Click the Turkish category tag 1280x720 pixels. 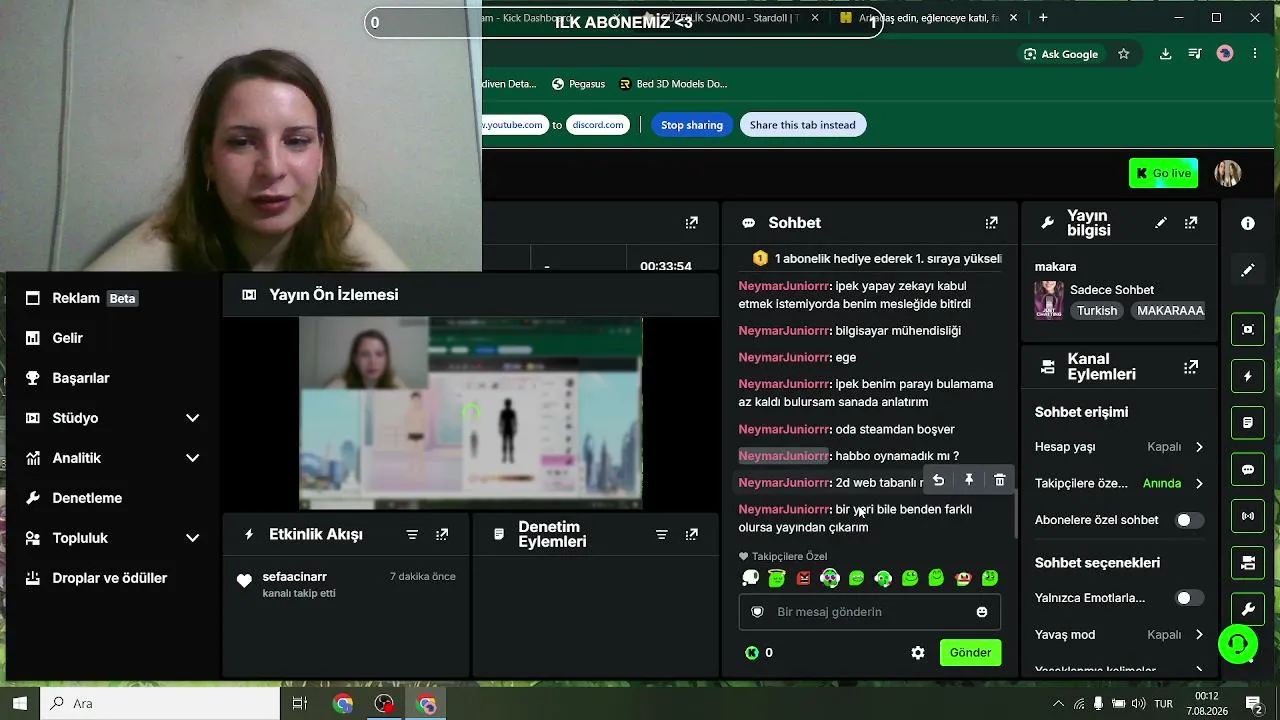1097,311
